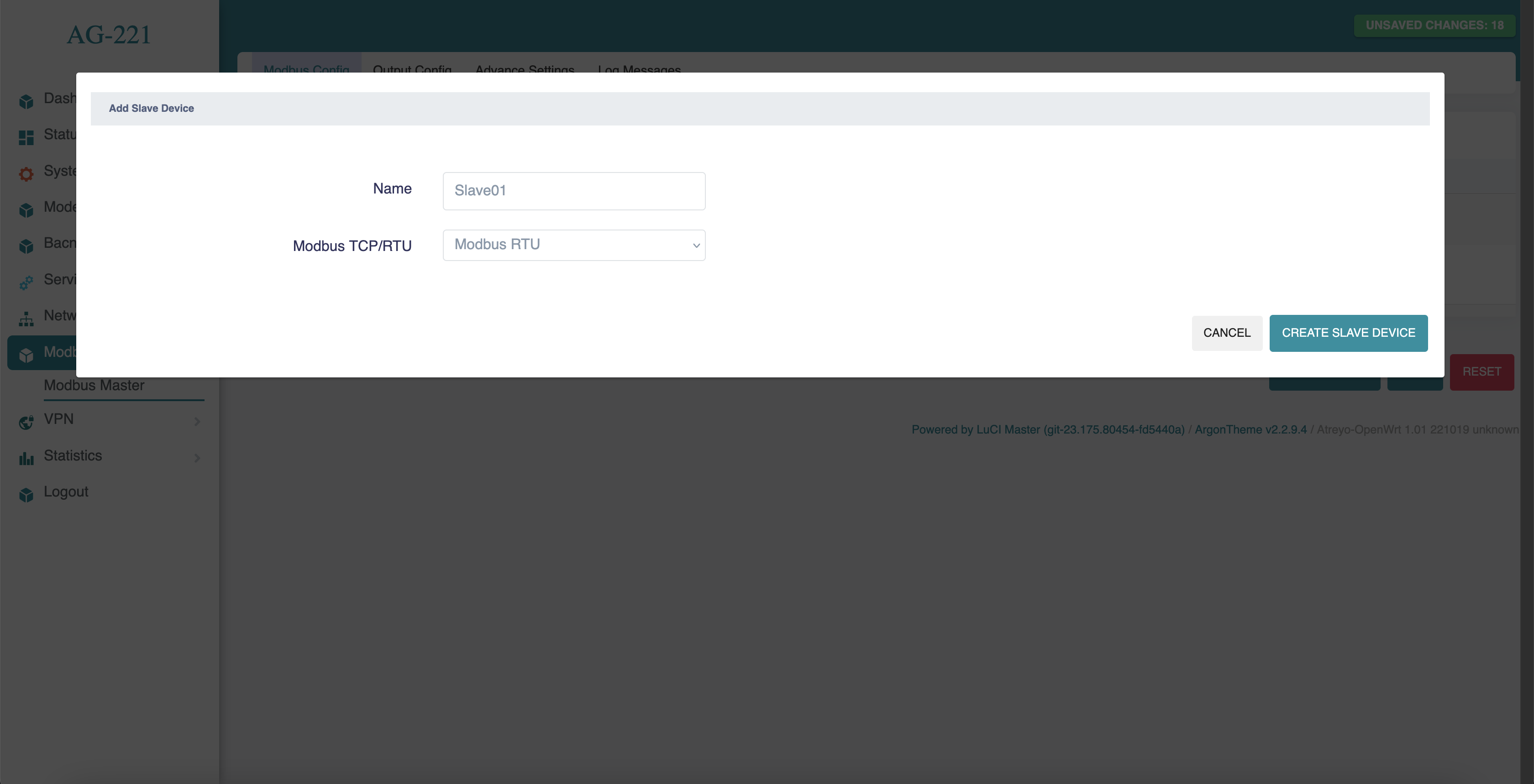This screenshot has height=784, width=1534.
Task: Click the Logout cube icon
Action: point(26,495)
